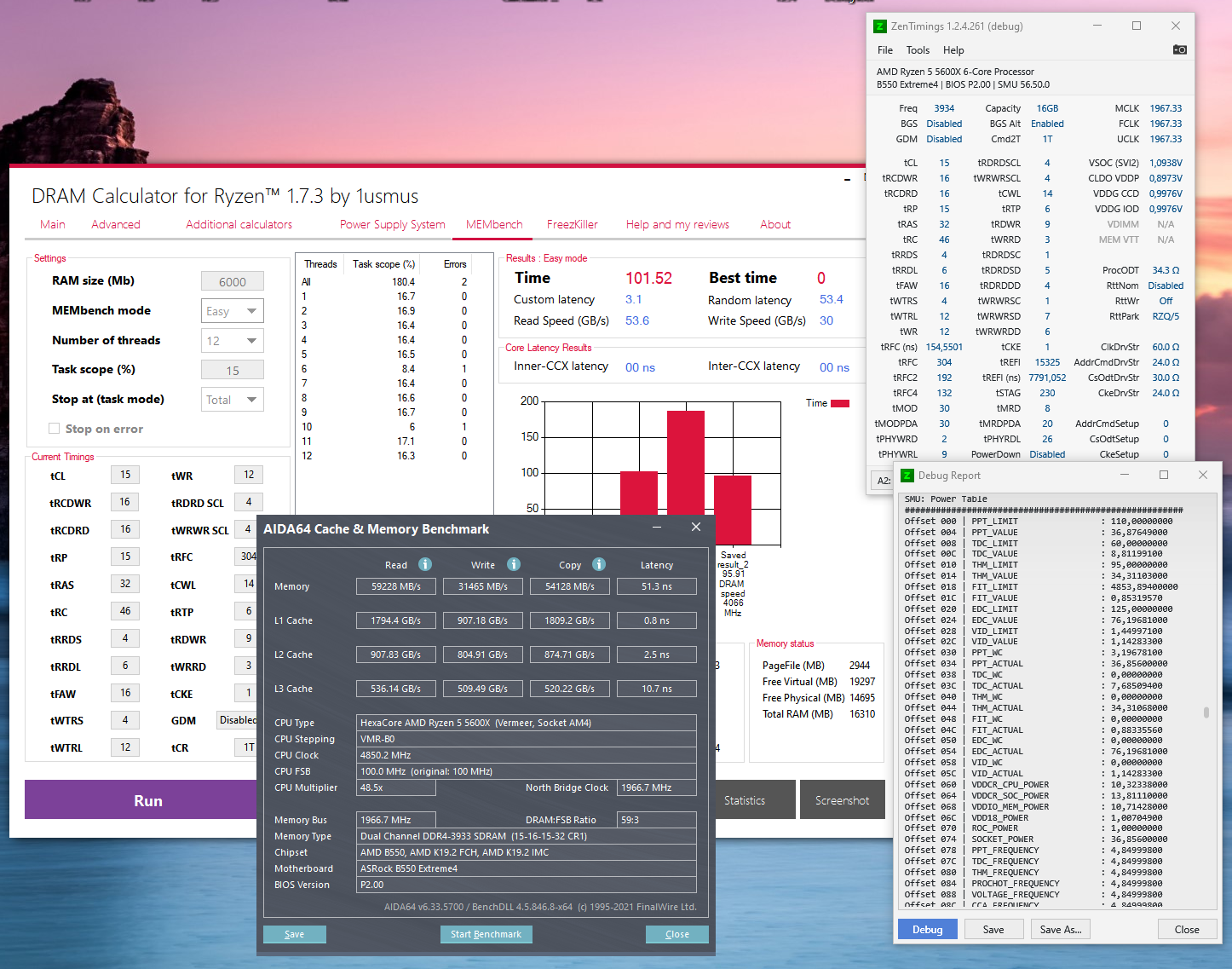This screenshot has width=1232, height=969.
Task: Click the Memory Latency 51.3 ns field
Action: click(x=657, y=586)
